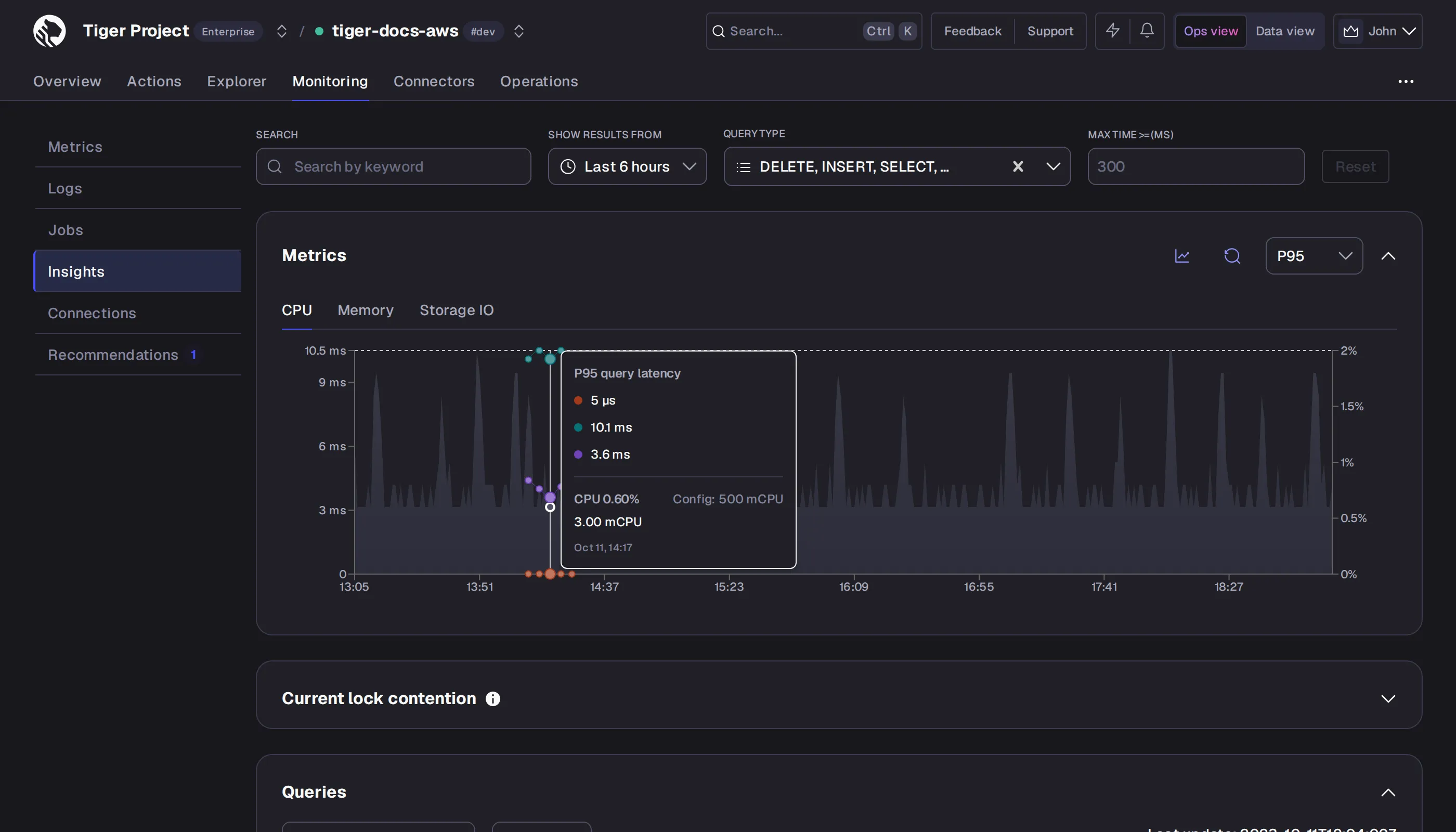The image size is (1456, 832).
Task: Open the Actions tab
Action: (154, 81)
